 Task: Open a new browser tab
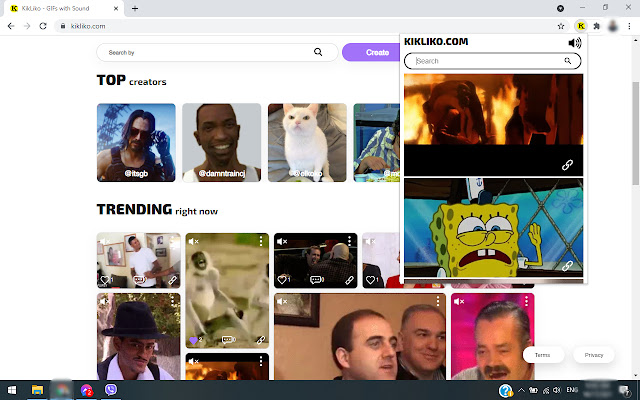tap(135, 8)
